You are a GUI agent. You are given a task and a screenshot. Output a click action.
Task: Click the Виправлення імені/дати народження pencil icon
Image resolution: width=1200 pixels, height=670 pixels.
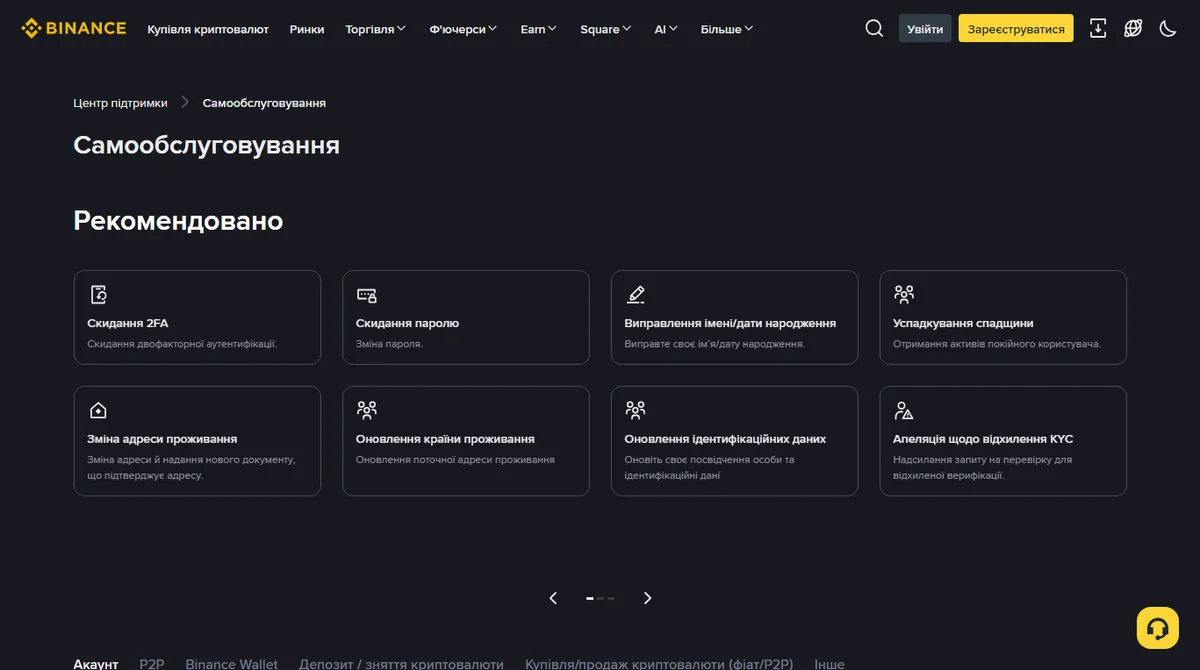pos(635,294)
